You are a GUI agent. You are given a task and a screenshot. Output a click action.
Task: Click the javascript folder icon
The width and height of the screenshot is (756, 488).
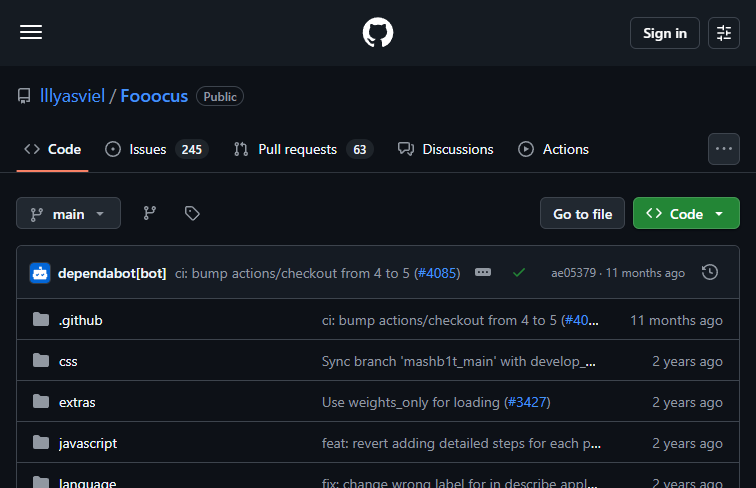(41, 442)
